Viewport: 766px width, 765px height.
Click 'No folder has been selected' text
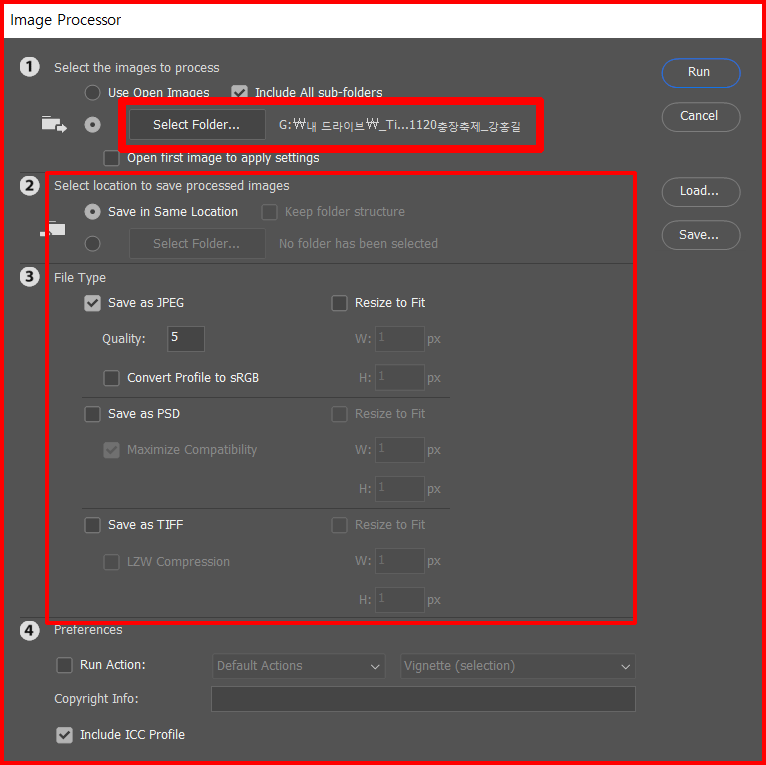pos(358,244)
